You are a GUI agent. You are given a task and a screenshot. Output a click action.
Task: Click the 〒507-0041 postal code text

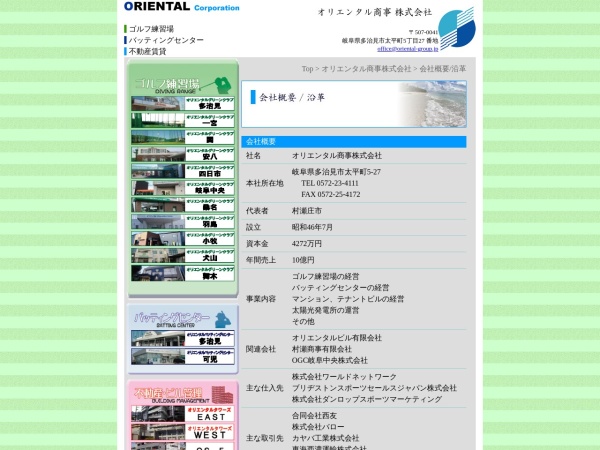pyautogui.click(x=423, y=32)
